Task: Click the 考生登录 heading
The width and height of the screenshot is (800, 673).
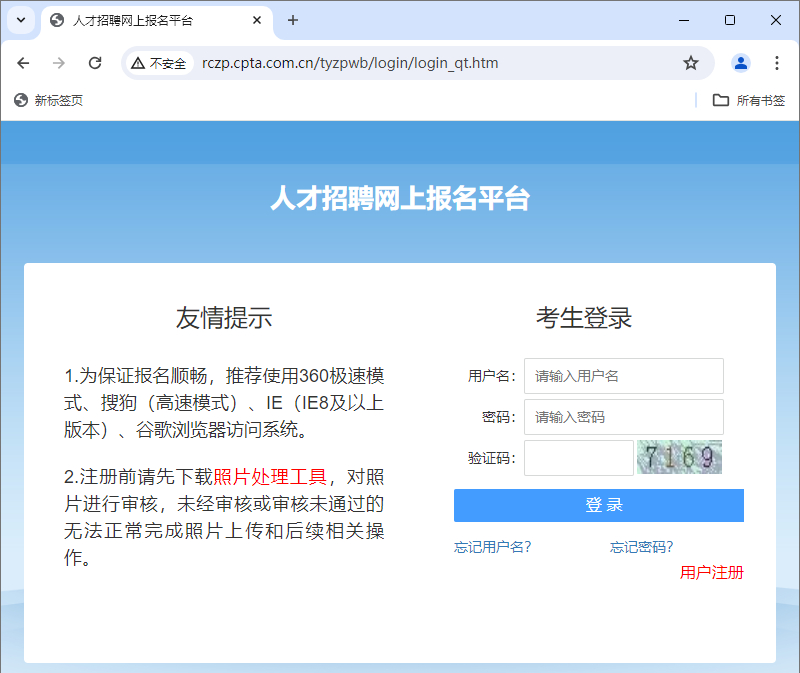Action: pos(584,318)
